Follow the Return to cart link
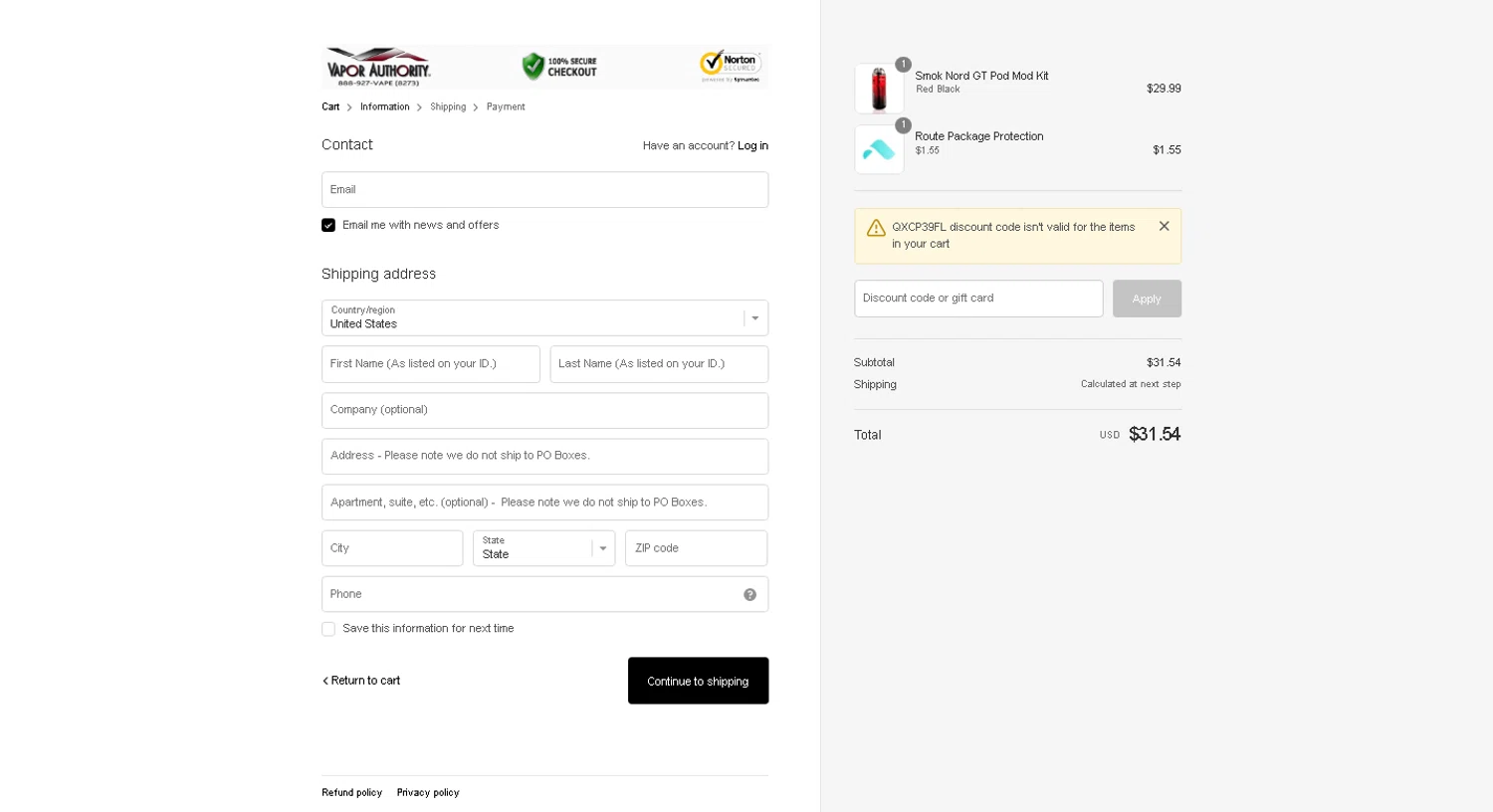 coord(361,681)
